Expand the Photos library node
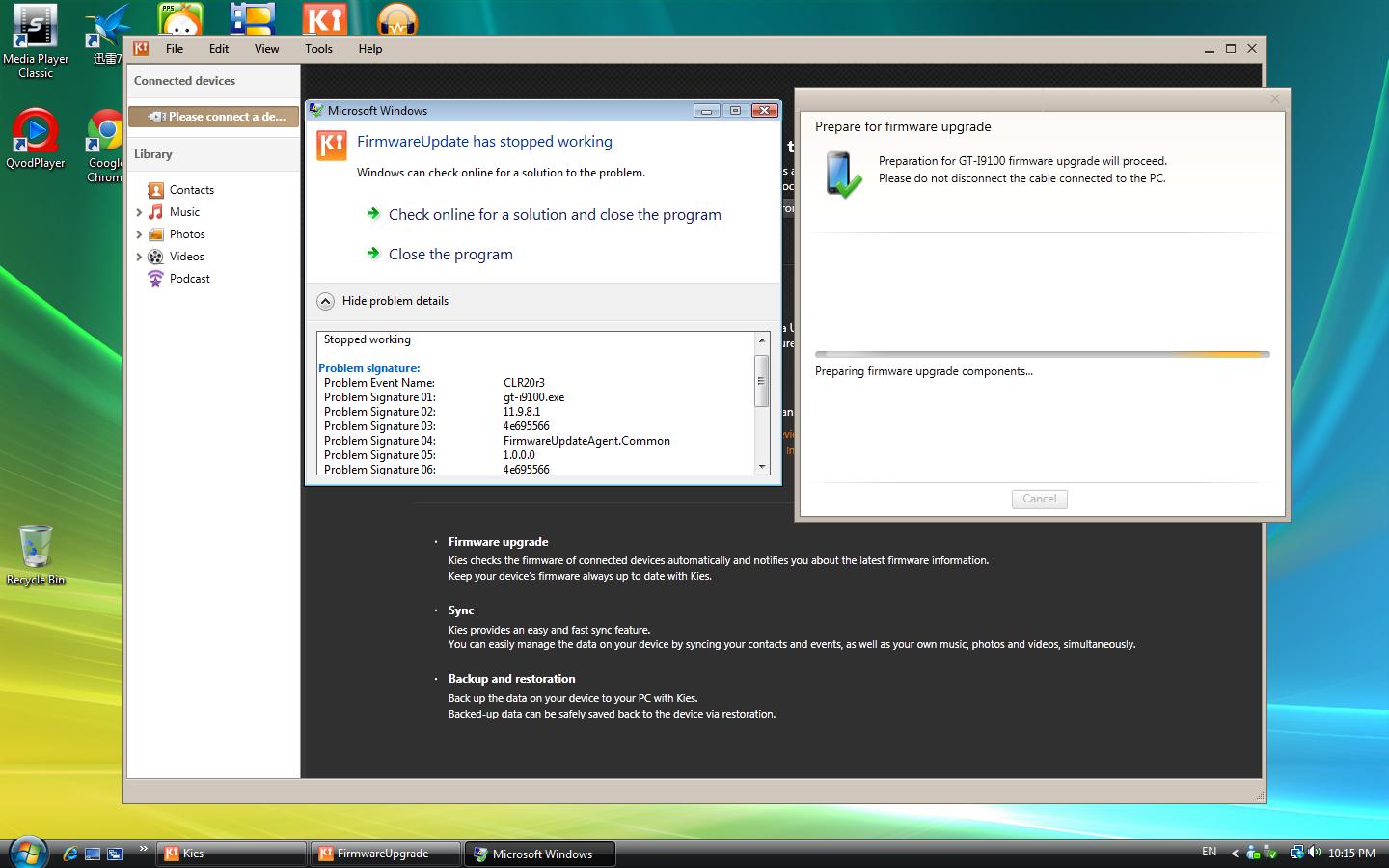This screenshot has width=1389, height=868. coord(139,234)
